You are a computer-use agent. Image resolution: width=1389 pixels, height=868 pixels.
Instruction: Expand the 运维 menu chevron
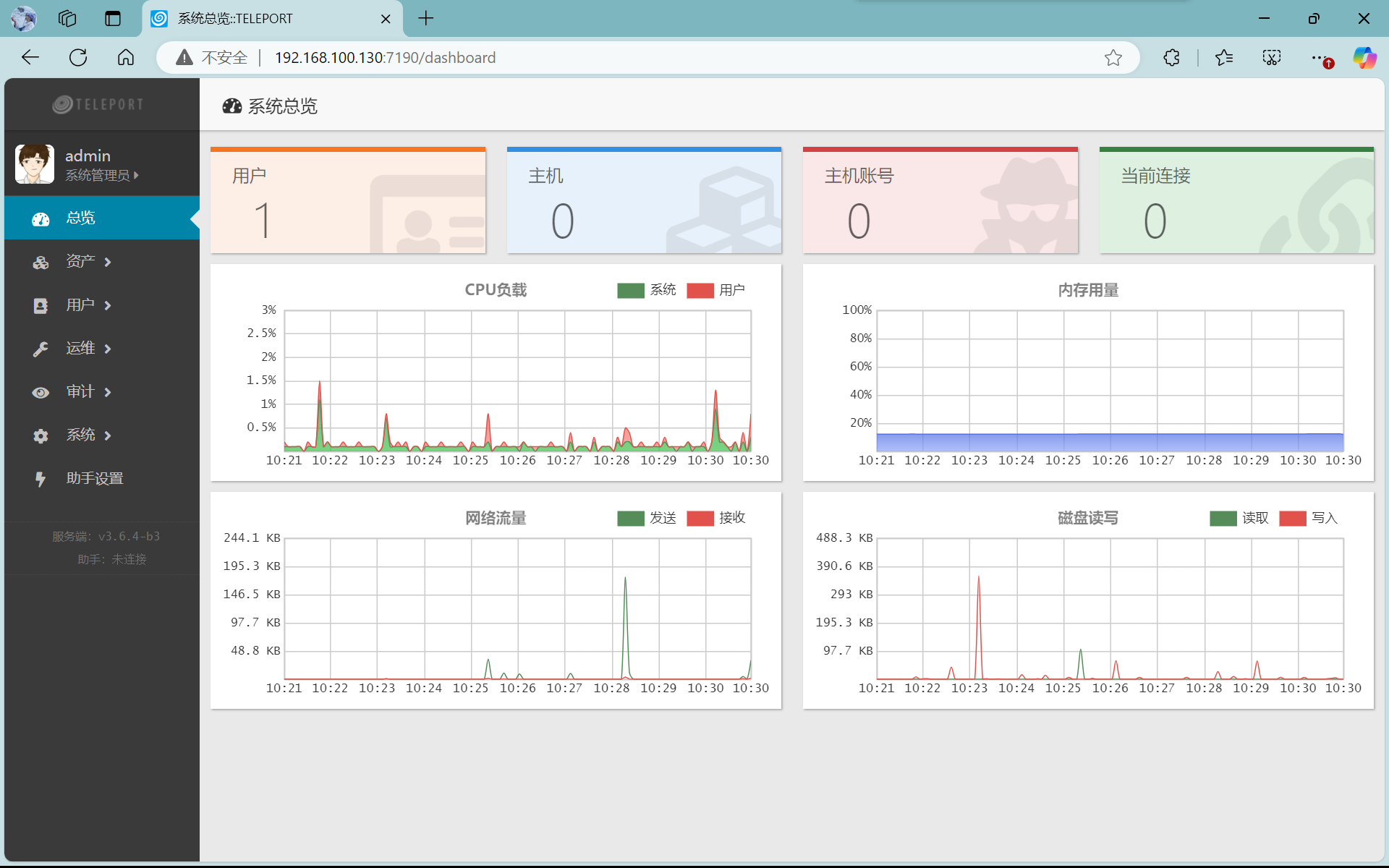pos(108,349)
